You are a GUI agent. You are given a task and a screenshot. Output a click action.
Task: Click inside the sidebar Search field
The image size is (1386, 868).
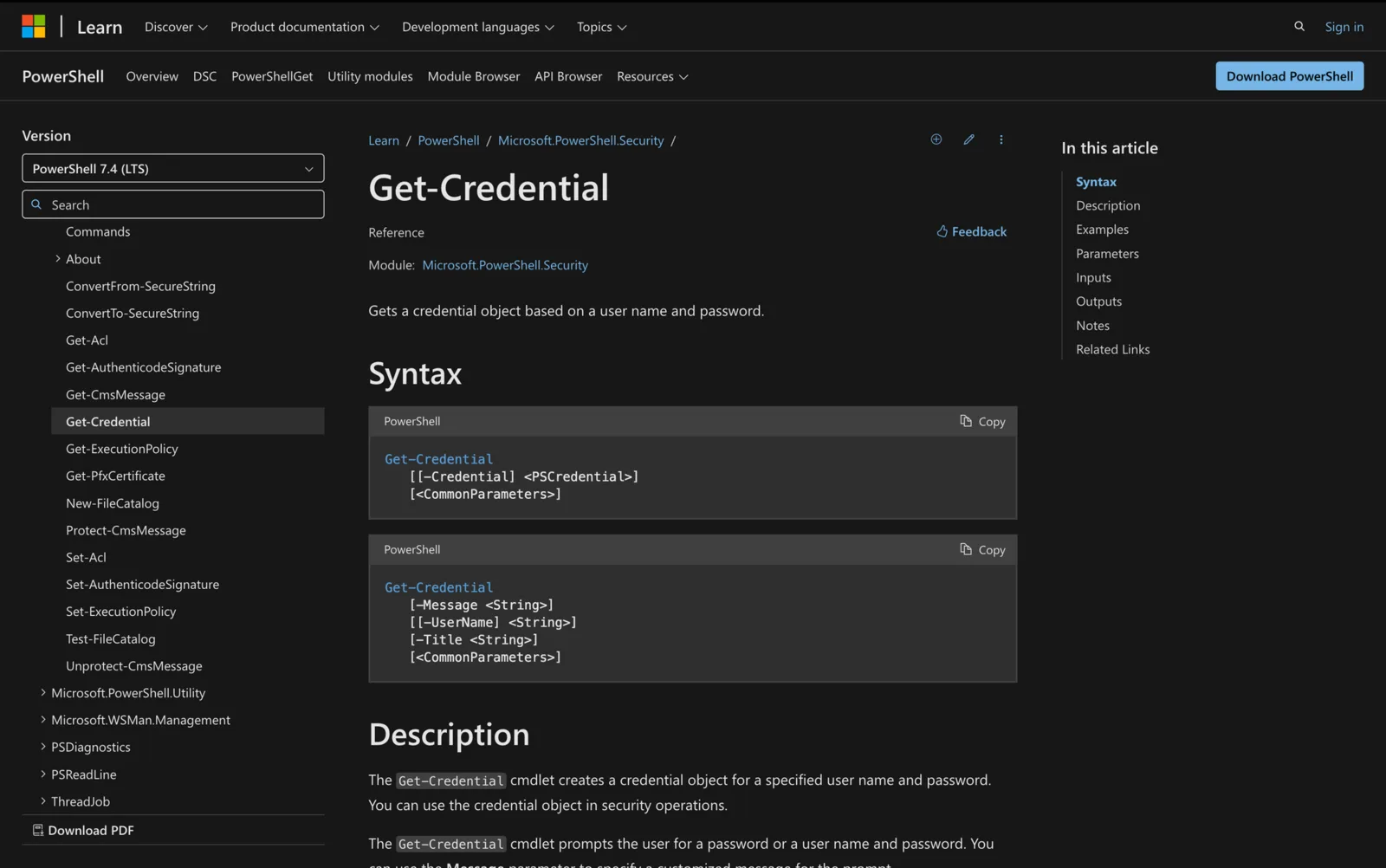[x=173, y=204]
